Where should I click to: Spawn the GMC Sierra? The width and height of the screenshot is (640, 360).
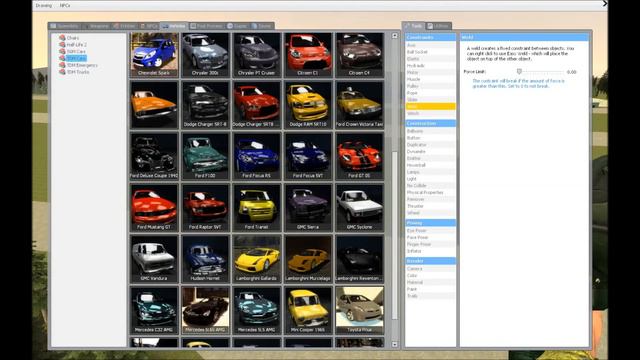(x=308, y=208)
